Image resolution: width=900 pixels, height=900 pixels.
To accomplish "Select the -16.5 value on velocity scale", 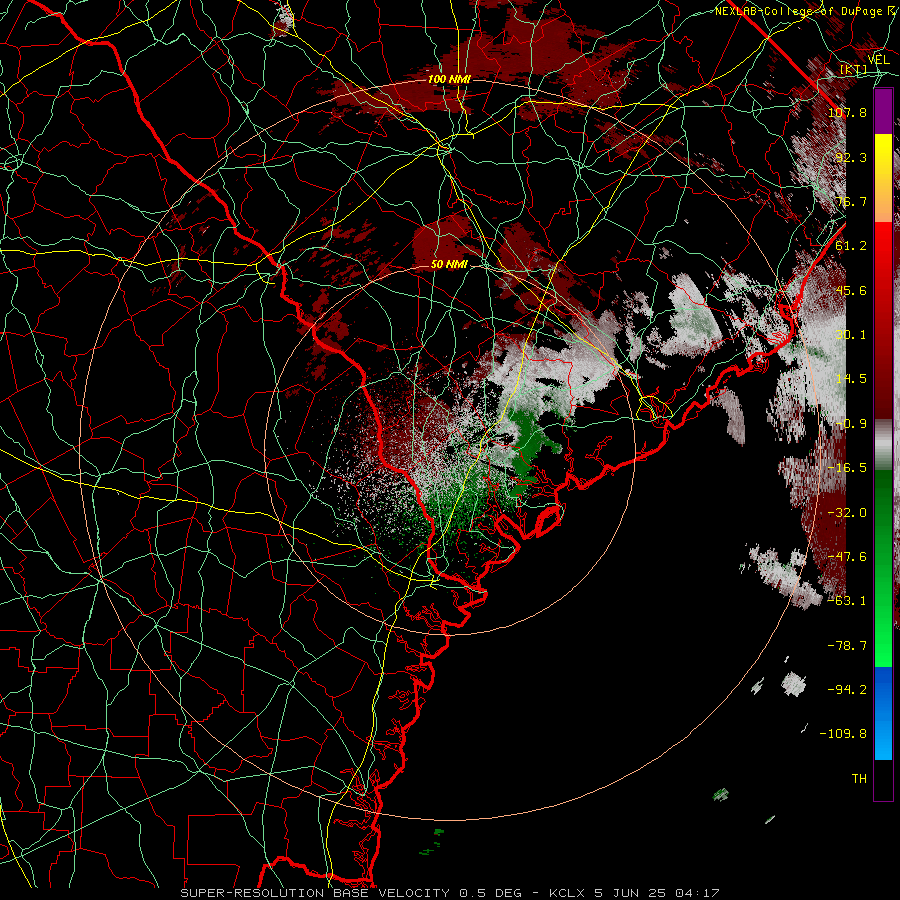I will [847, 468].
